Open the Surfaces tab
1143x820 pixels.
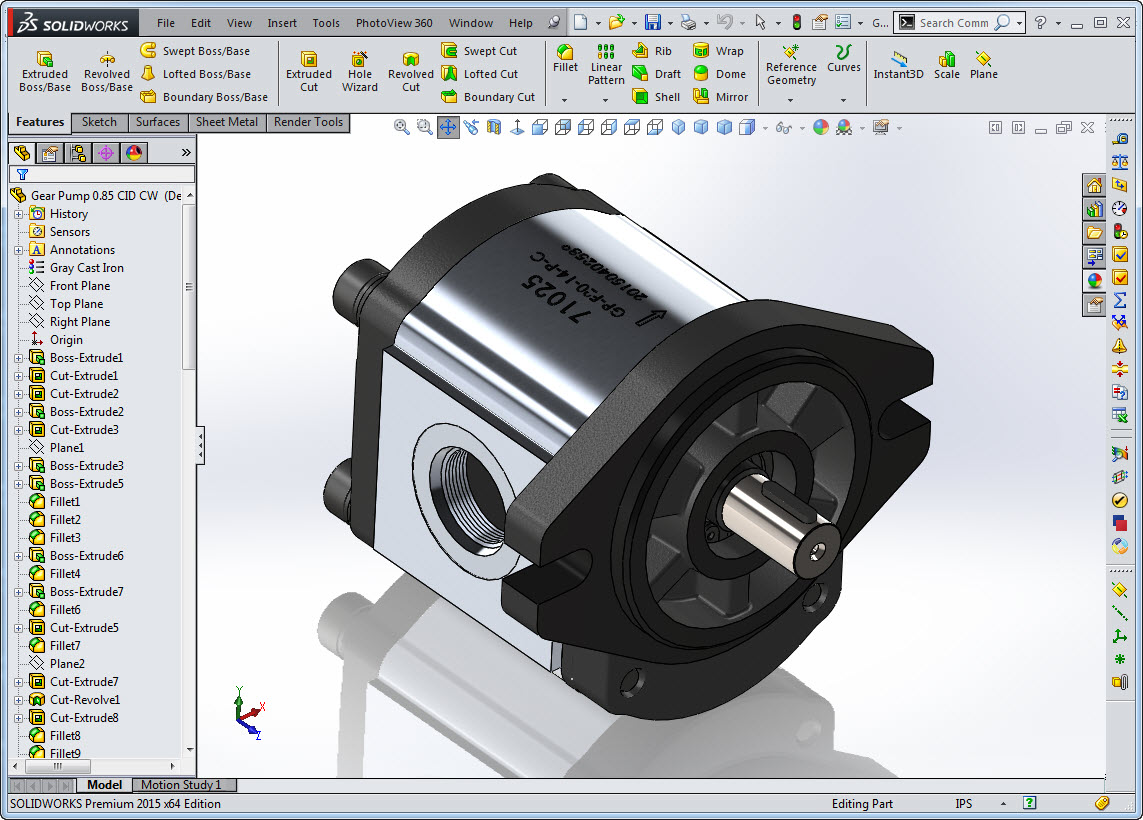click(157, 122)
